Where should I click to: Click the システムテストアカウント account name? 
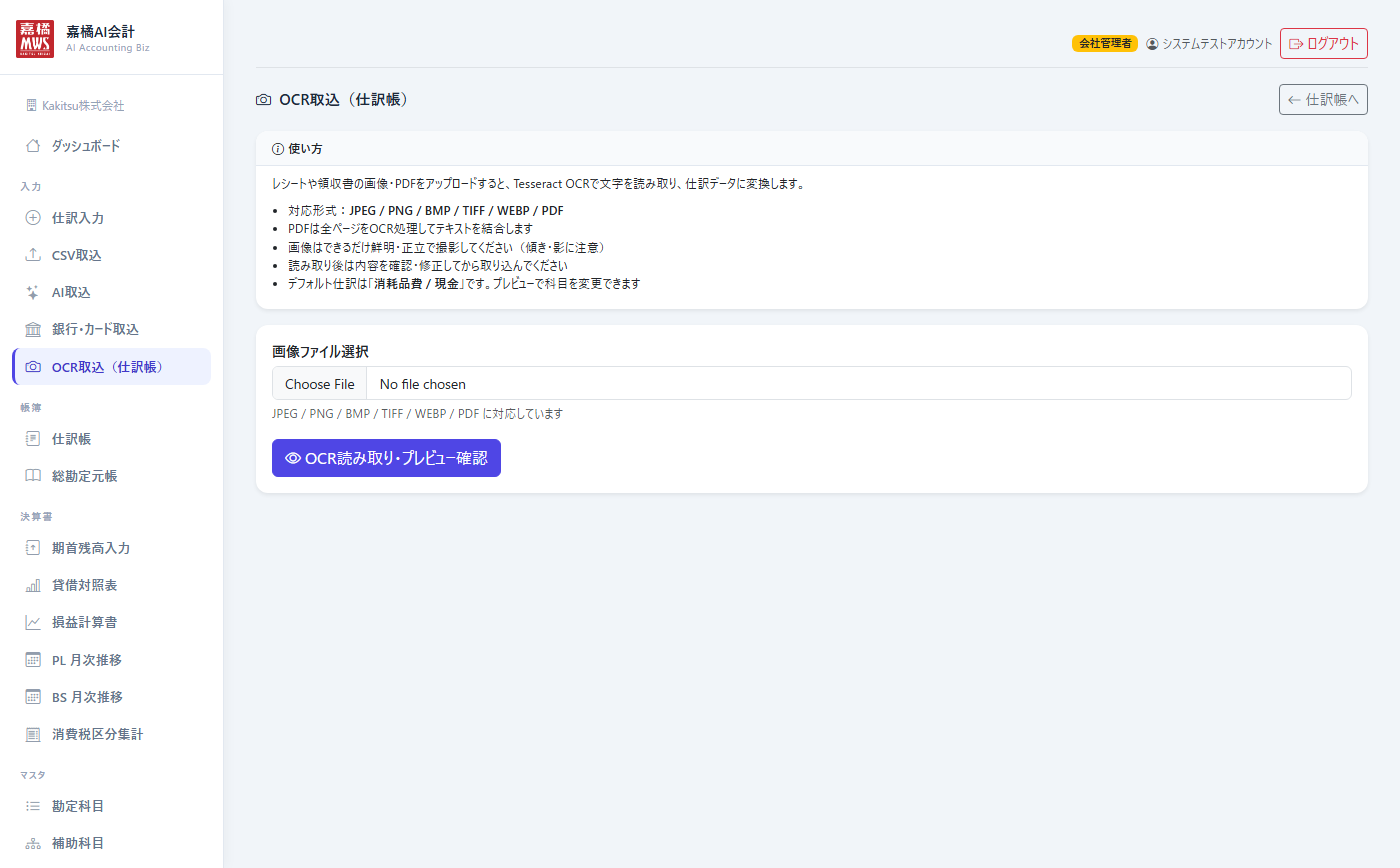[1217, 44]
